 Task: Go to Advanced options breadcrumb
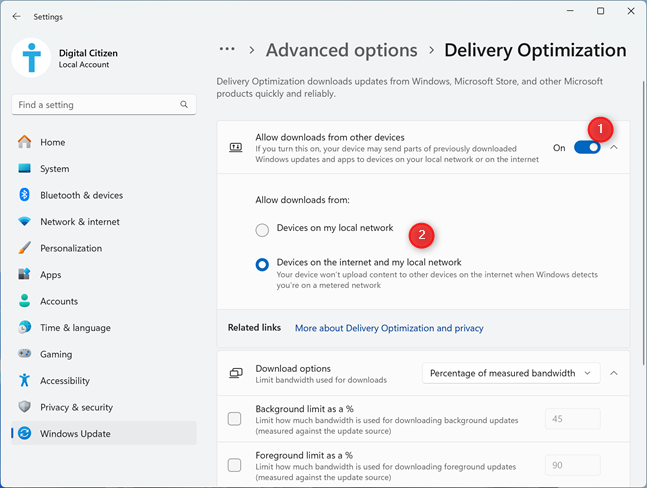(x=342, y=50)
